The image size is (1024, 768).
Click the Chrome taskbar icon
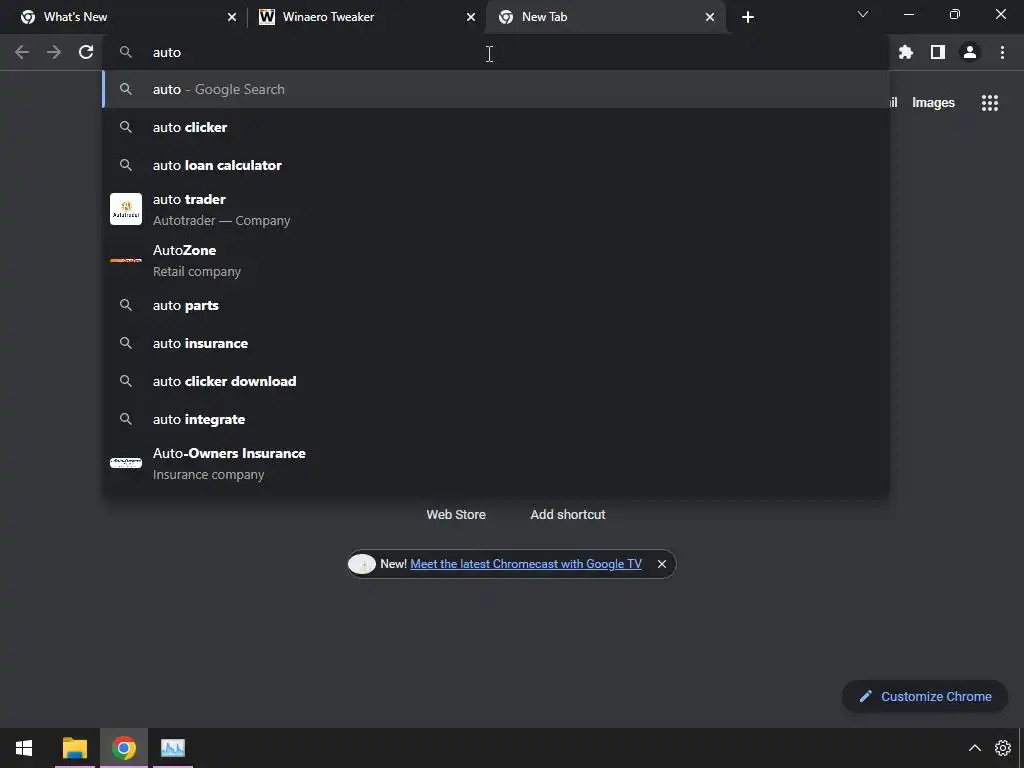click(x=123, y=748)
